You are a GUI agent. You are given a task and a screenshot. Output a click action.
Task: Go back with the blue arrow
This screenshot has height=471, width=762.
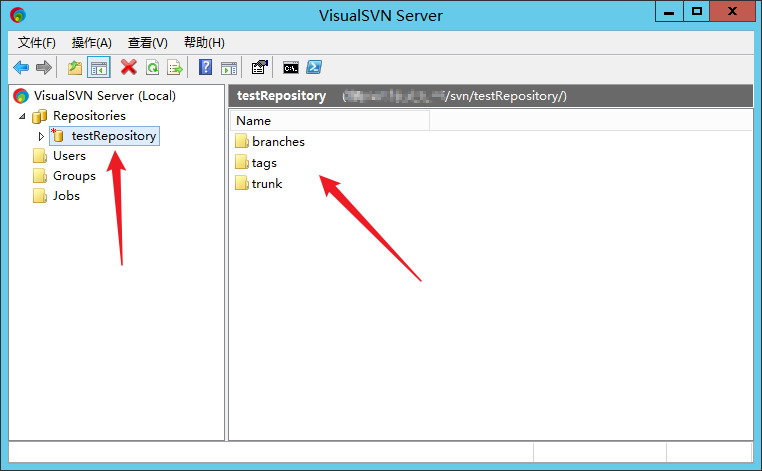(x=21, y=68)
